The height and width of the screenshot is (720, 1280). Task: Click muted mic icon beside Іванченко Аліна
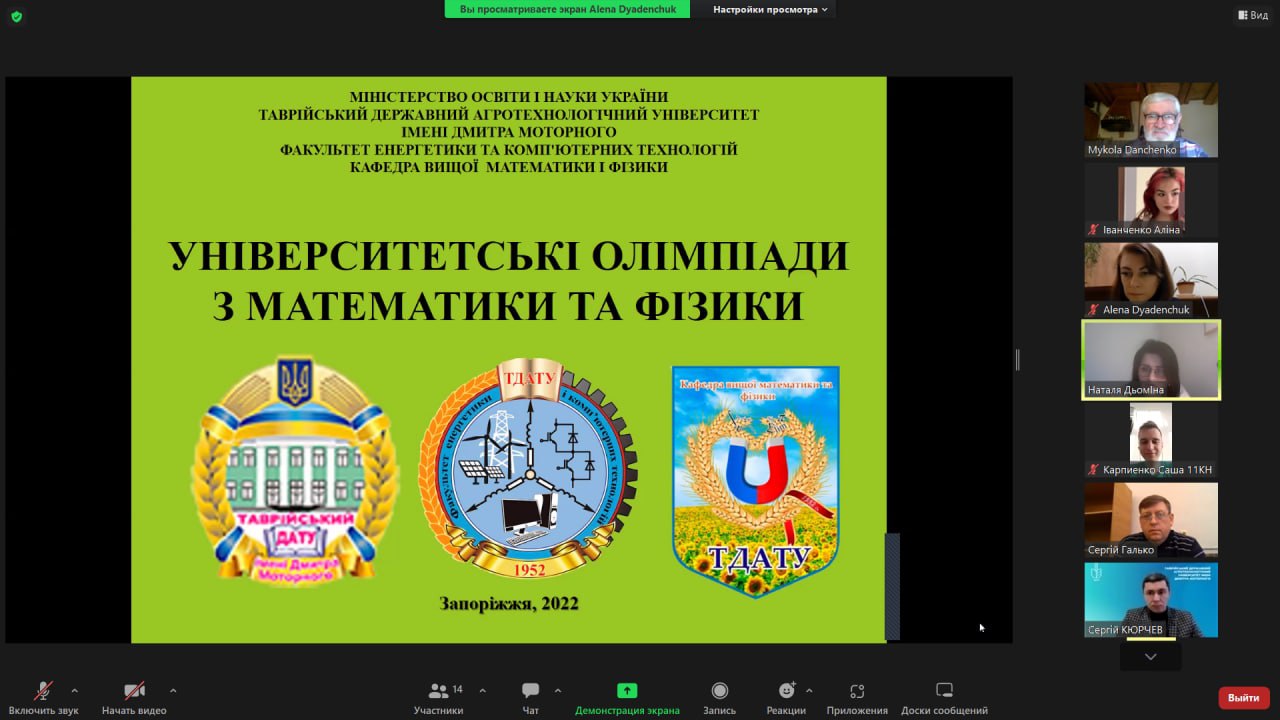(x=1094, y=230)
